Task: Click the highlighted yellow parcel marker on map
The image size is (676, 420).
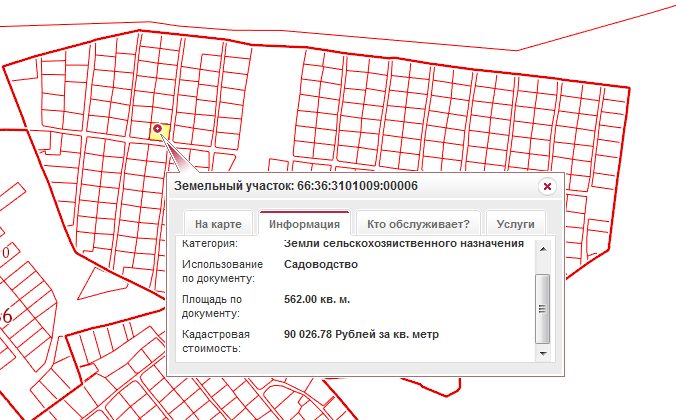Action: pyautogui.click(x=157, y=129)
